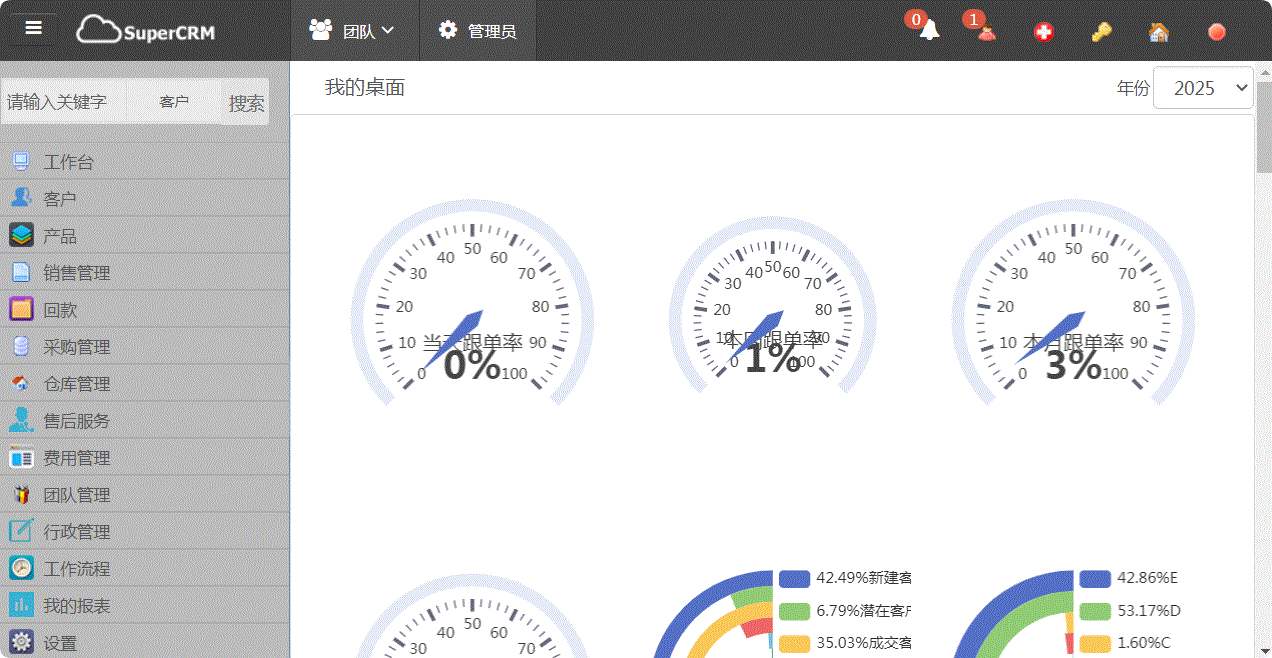Click the red cross help icon

[1044, 32]
